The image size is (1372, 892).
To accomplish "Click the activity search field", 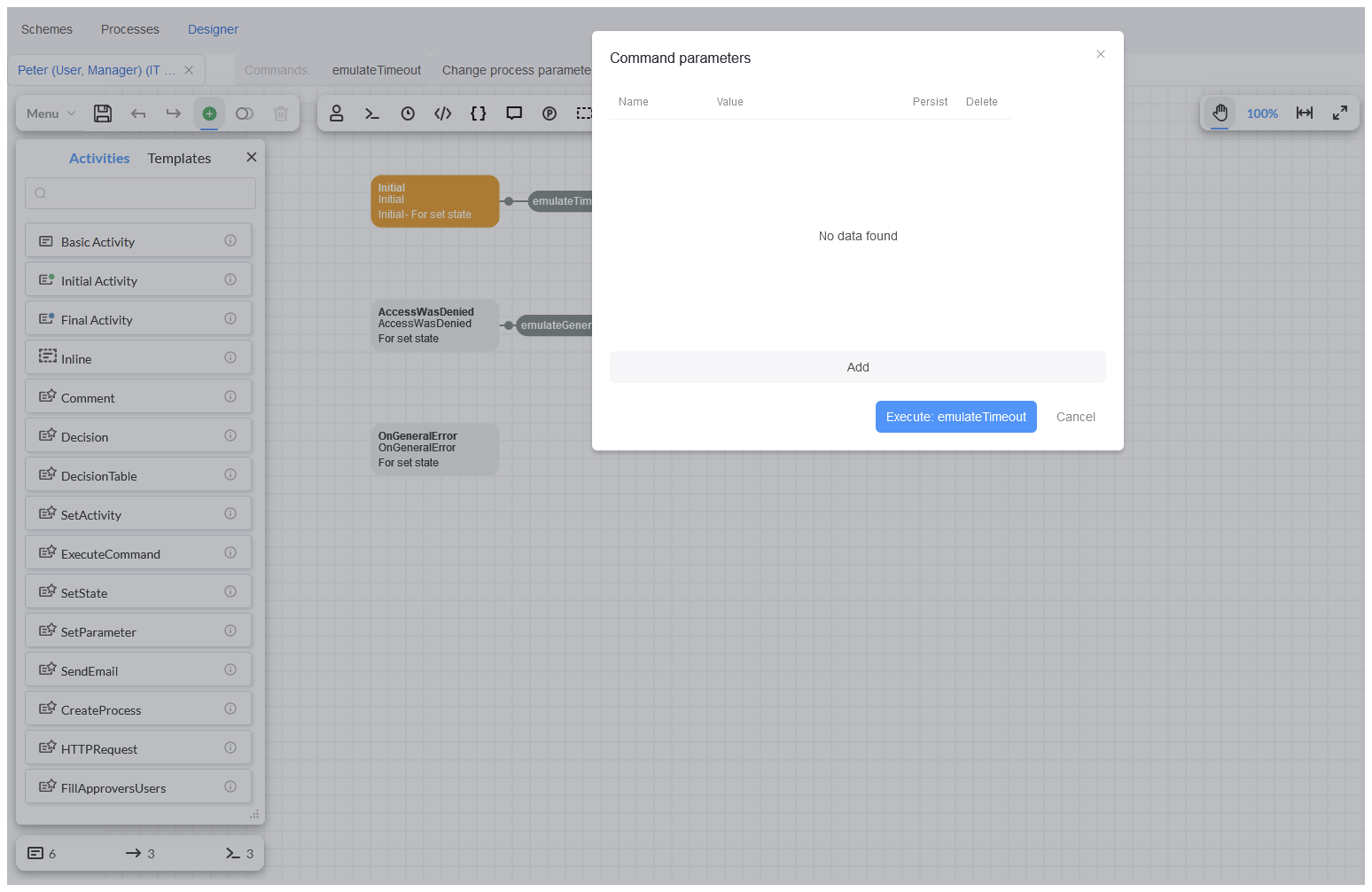I will click(x=140, y=193).
